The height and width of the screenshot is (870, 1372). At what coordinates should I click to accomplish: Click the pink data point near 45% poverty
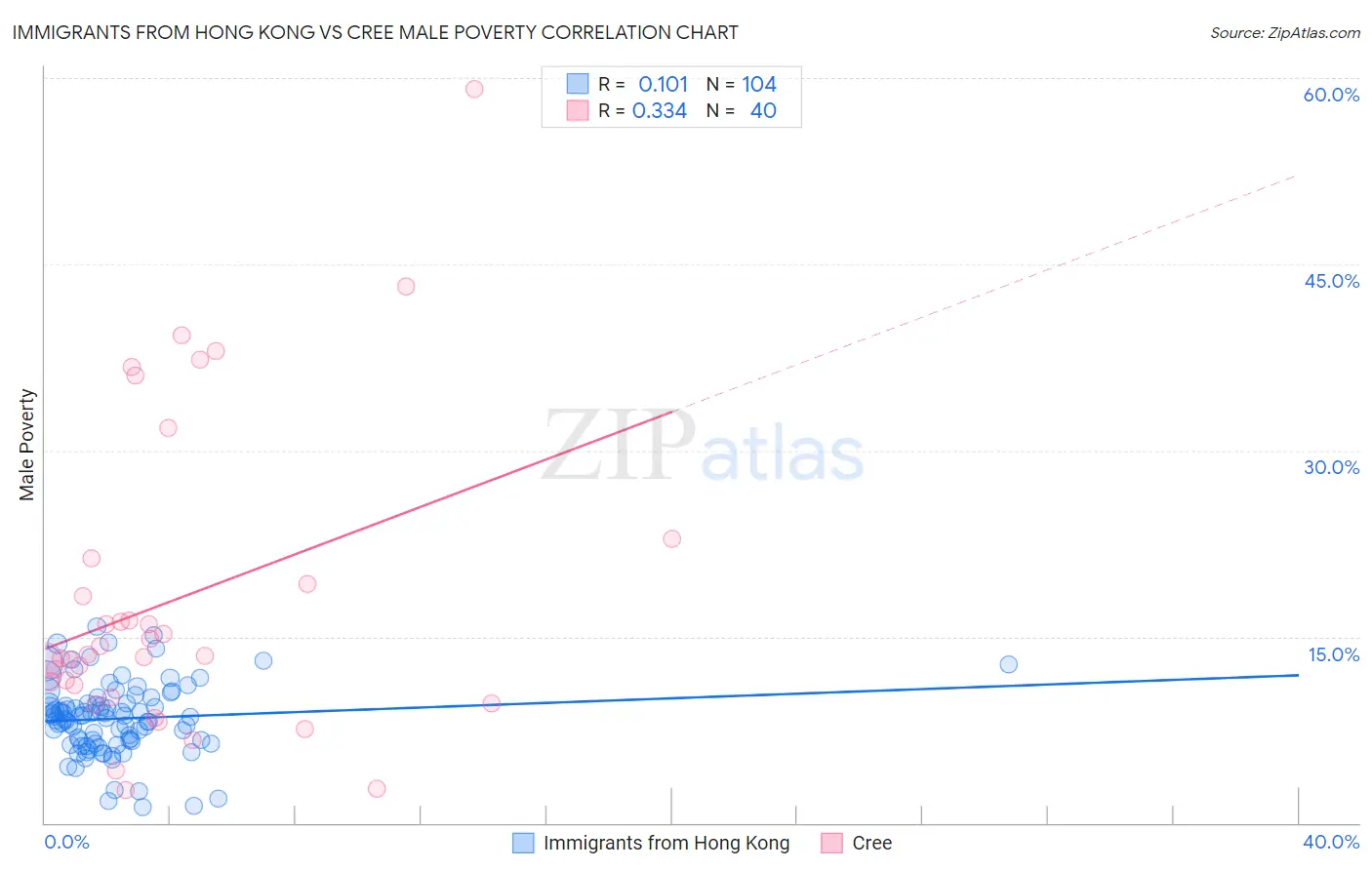point(406,286)
